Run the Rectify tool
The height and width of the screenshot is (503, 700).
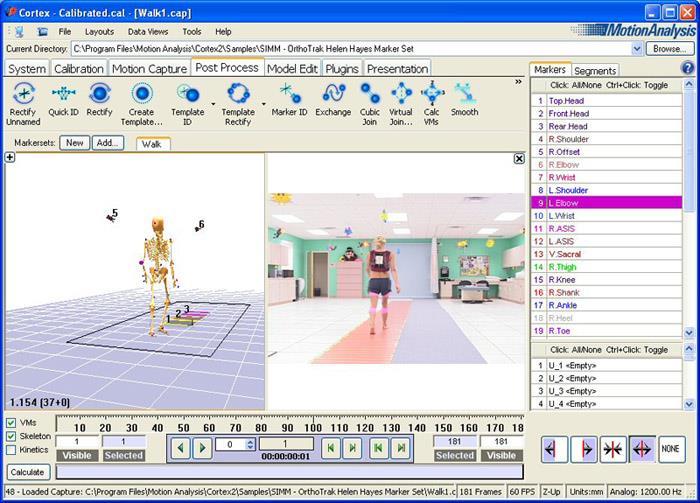point(99,100)
